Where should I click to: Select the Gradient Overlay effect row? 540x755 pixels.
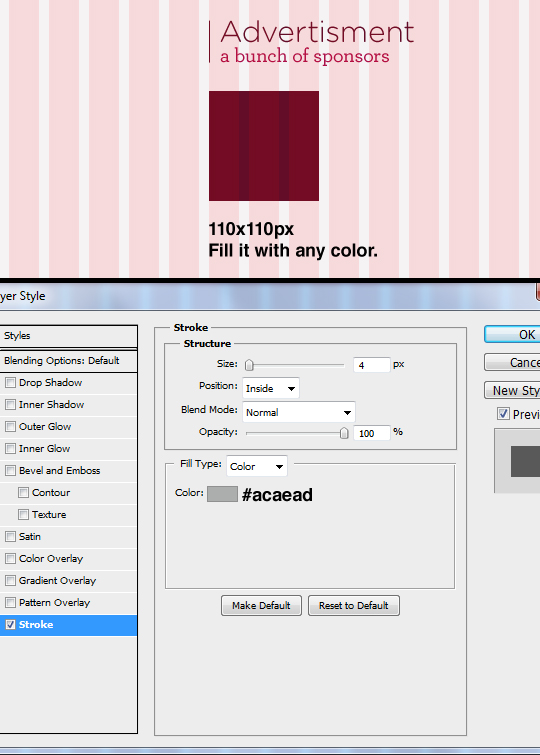tap(68, 581)
